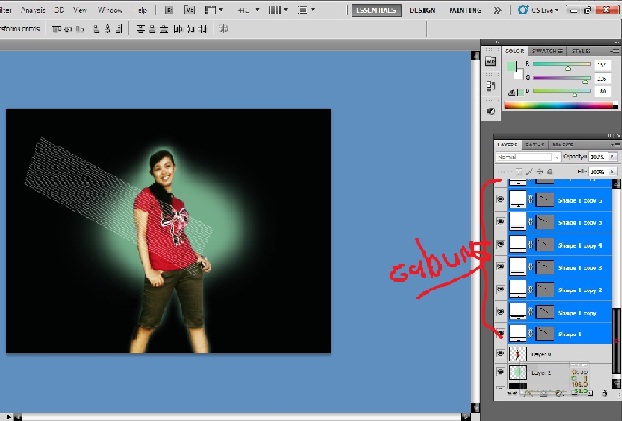Launch Bridge from the application bar
The width and height of the screenshot is (622, 421).
(x=169, y=10)
